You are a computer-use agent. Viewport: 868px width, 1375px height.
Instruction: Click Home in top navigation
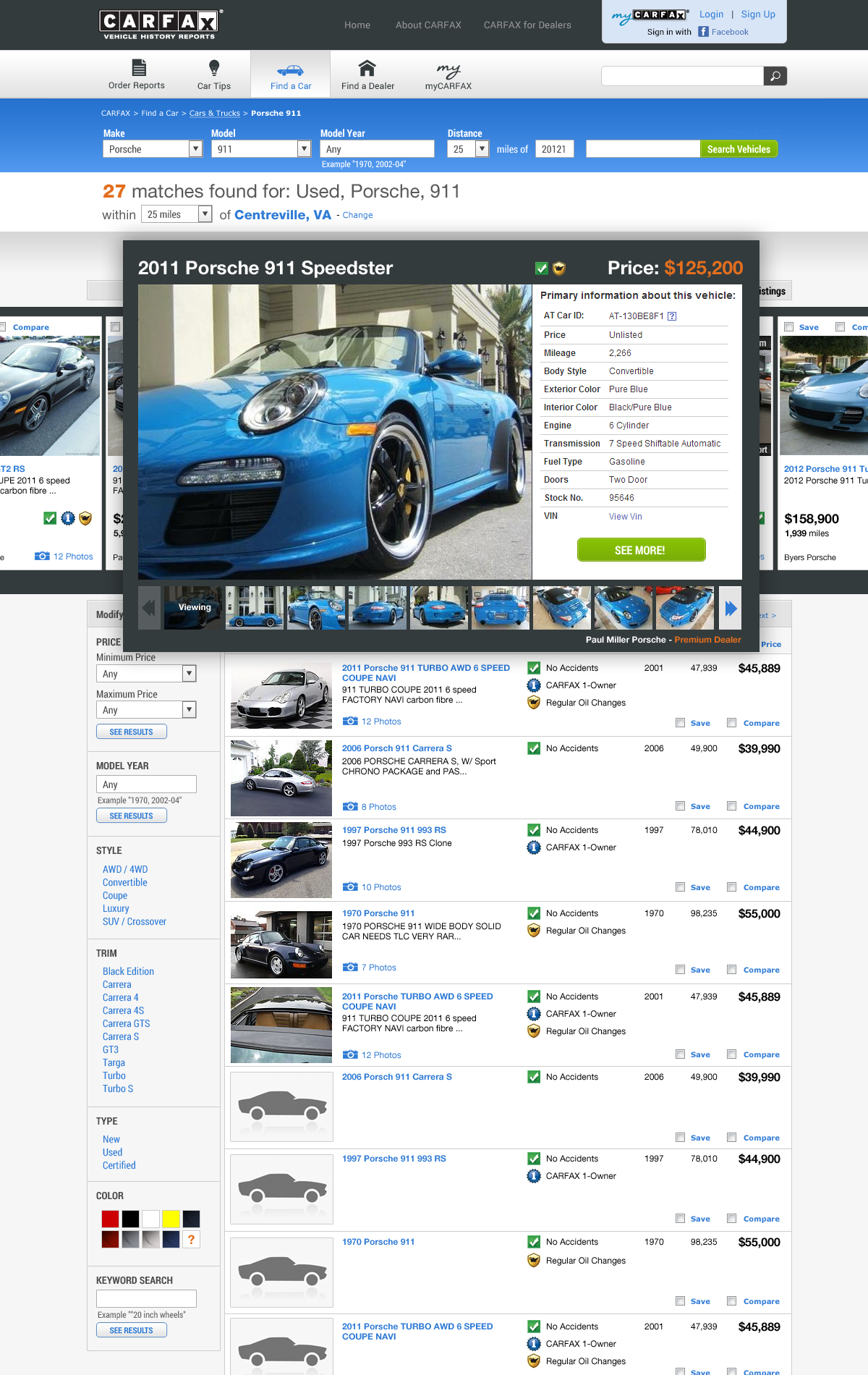pyautogui.click(x=357, y=25)
